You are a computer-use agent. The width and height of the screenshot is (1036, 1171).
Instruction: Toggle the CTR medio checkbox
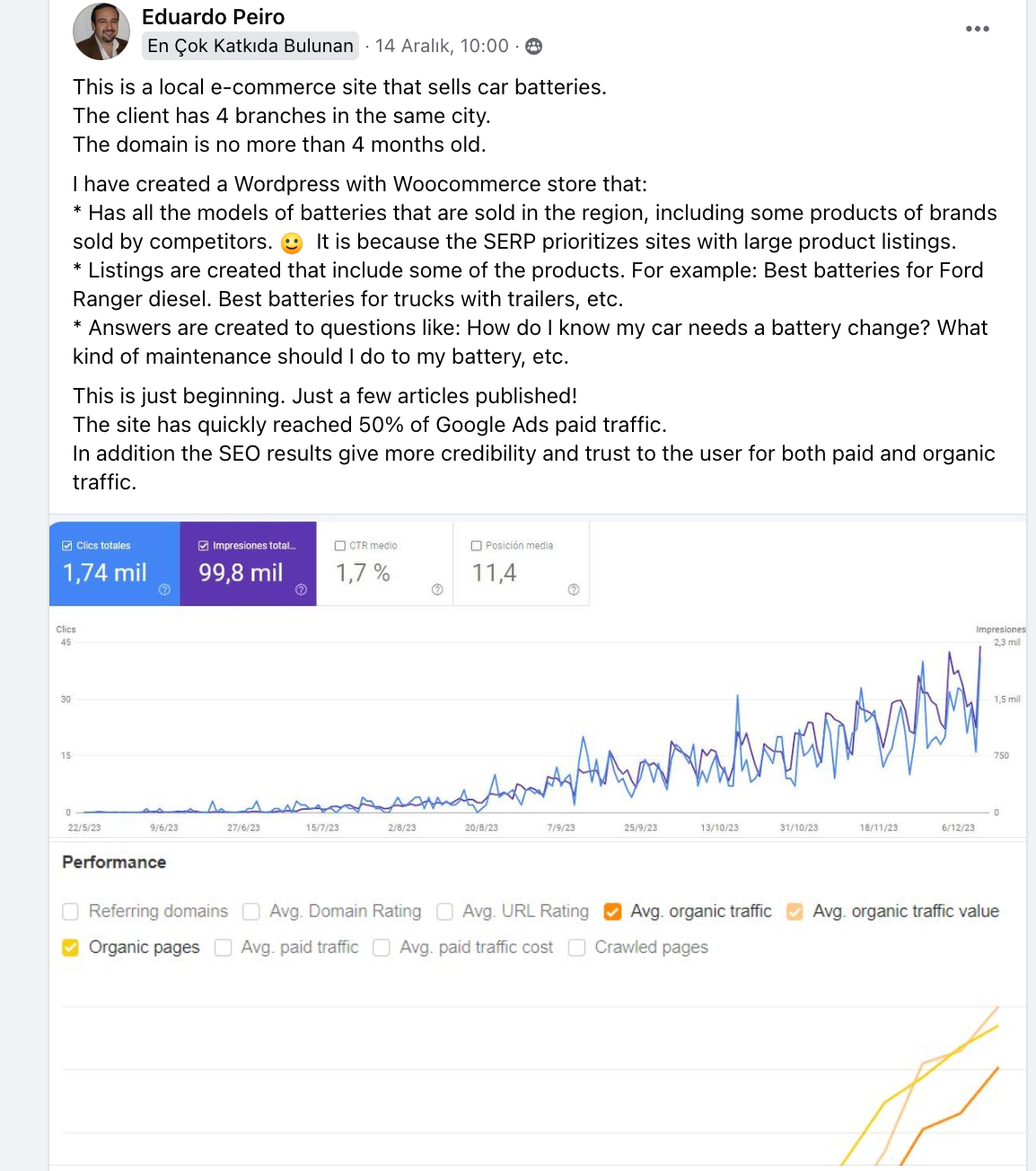(340, 545)
